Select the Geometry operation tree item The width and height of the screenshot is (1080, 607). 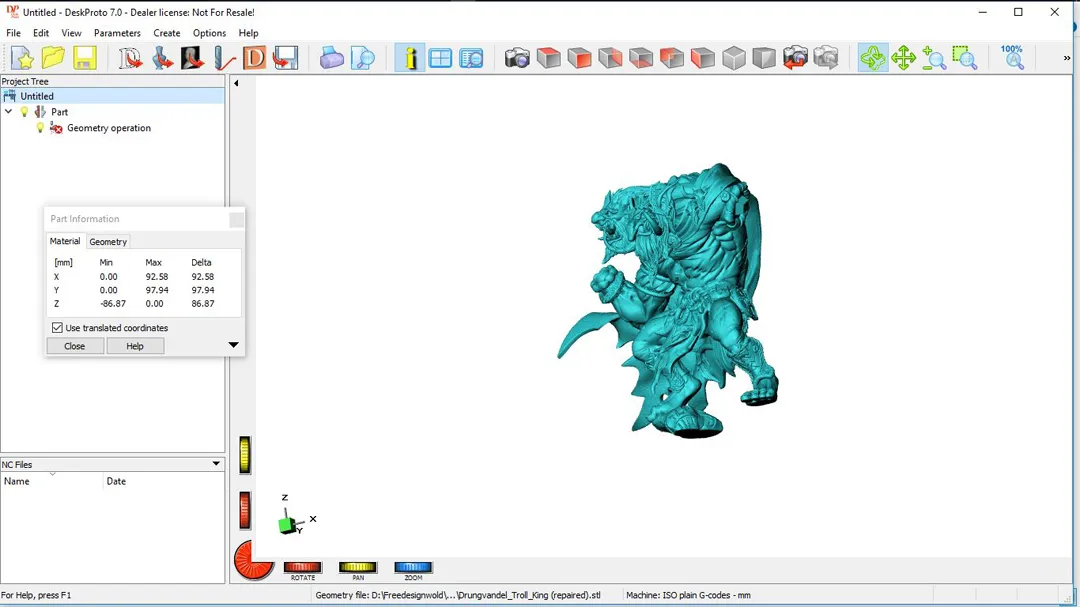[109, 128]
